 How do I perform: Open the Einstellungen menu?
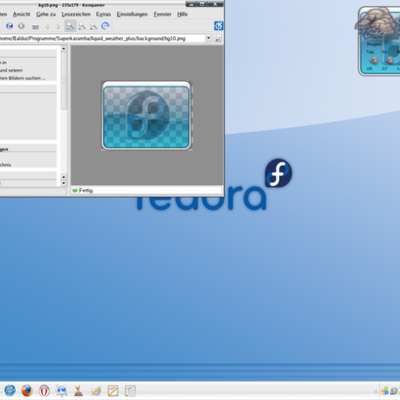coord(132,14)
